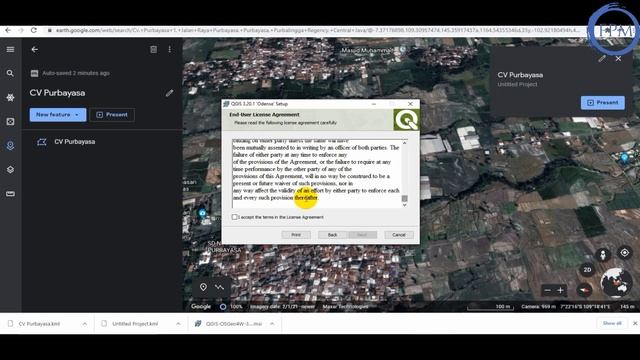Show all downloads link
640x360 pixels.
pyautogui.click(x=612, y=323)
